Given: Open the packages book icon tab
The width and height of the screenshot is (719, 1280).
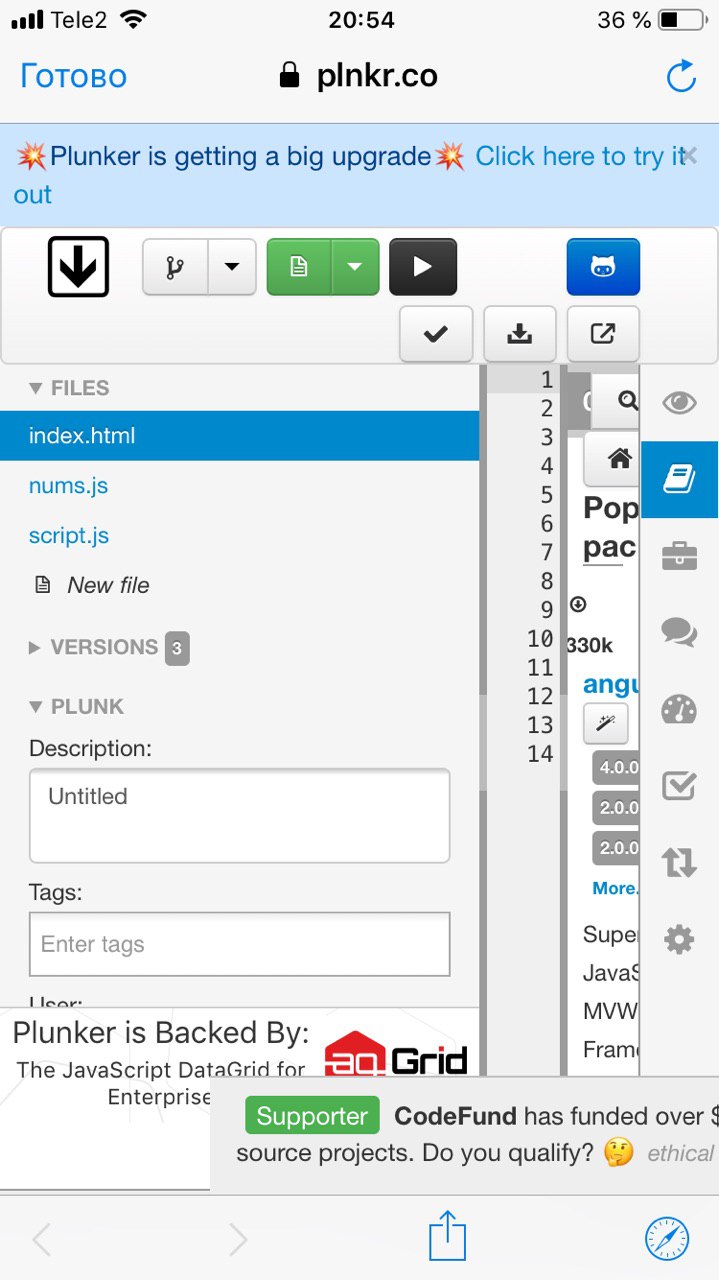Looking at the screenshot, I should 680,479.
